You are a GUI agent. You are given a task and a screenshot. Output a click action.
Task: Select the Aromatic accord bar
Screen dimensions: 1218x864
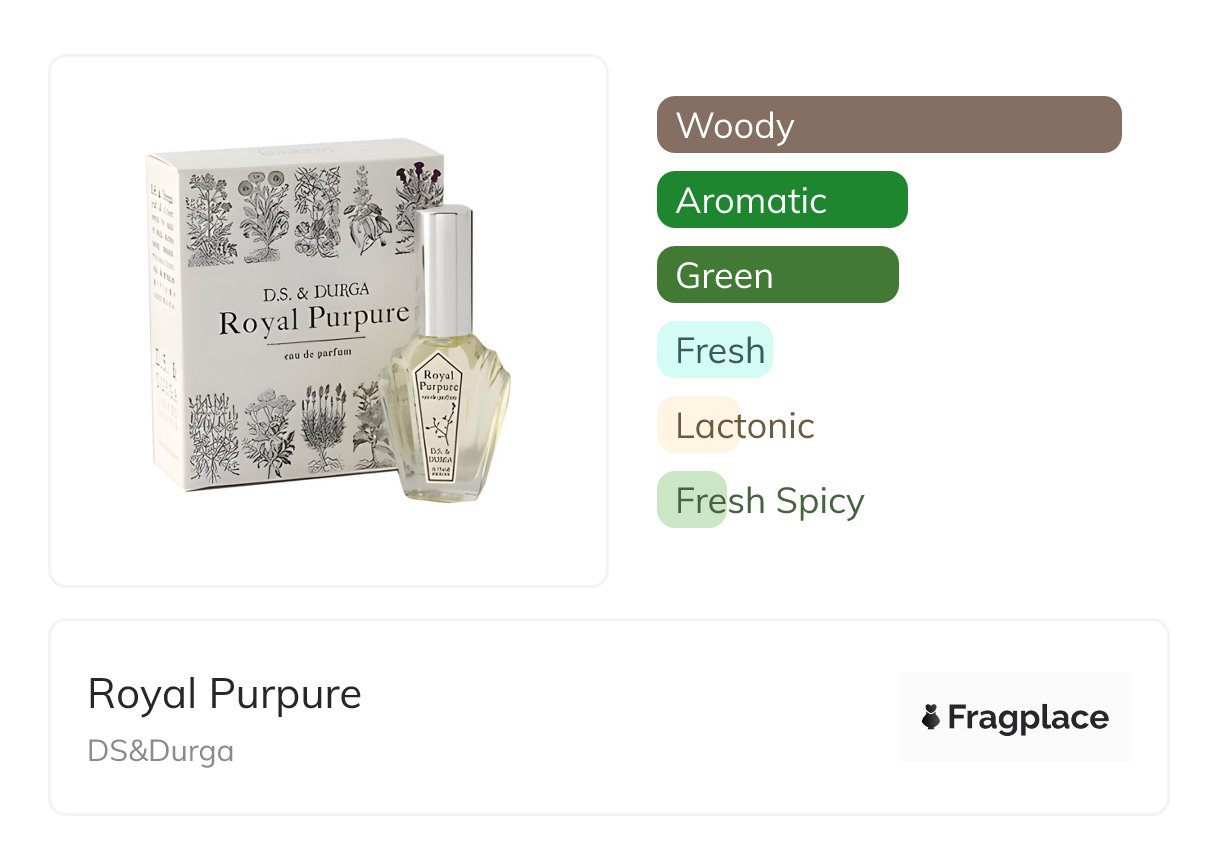pos(781,200)
